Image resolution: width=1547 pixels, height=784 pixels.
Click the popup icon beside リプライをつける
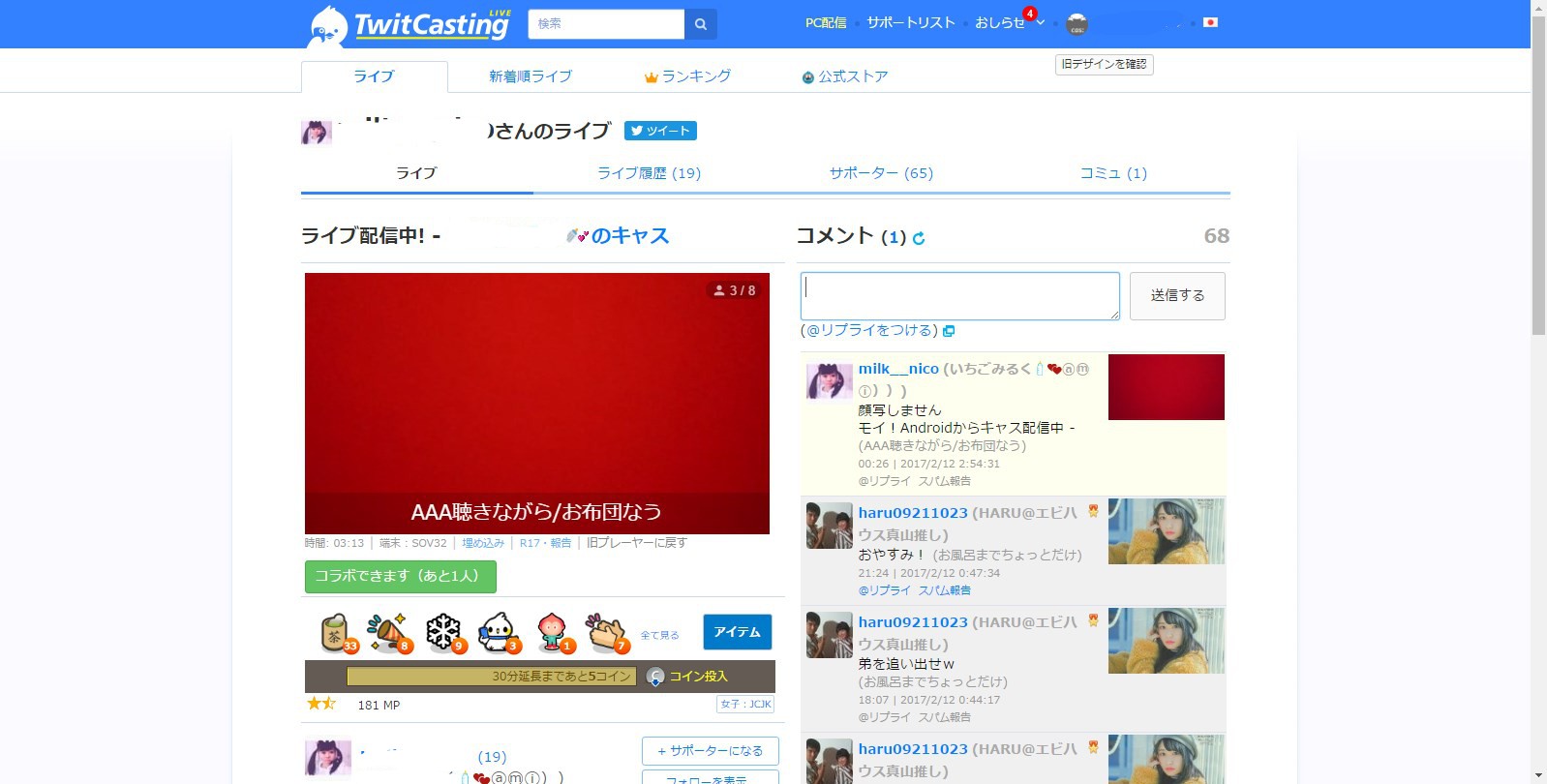coord(949,331)
